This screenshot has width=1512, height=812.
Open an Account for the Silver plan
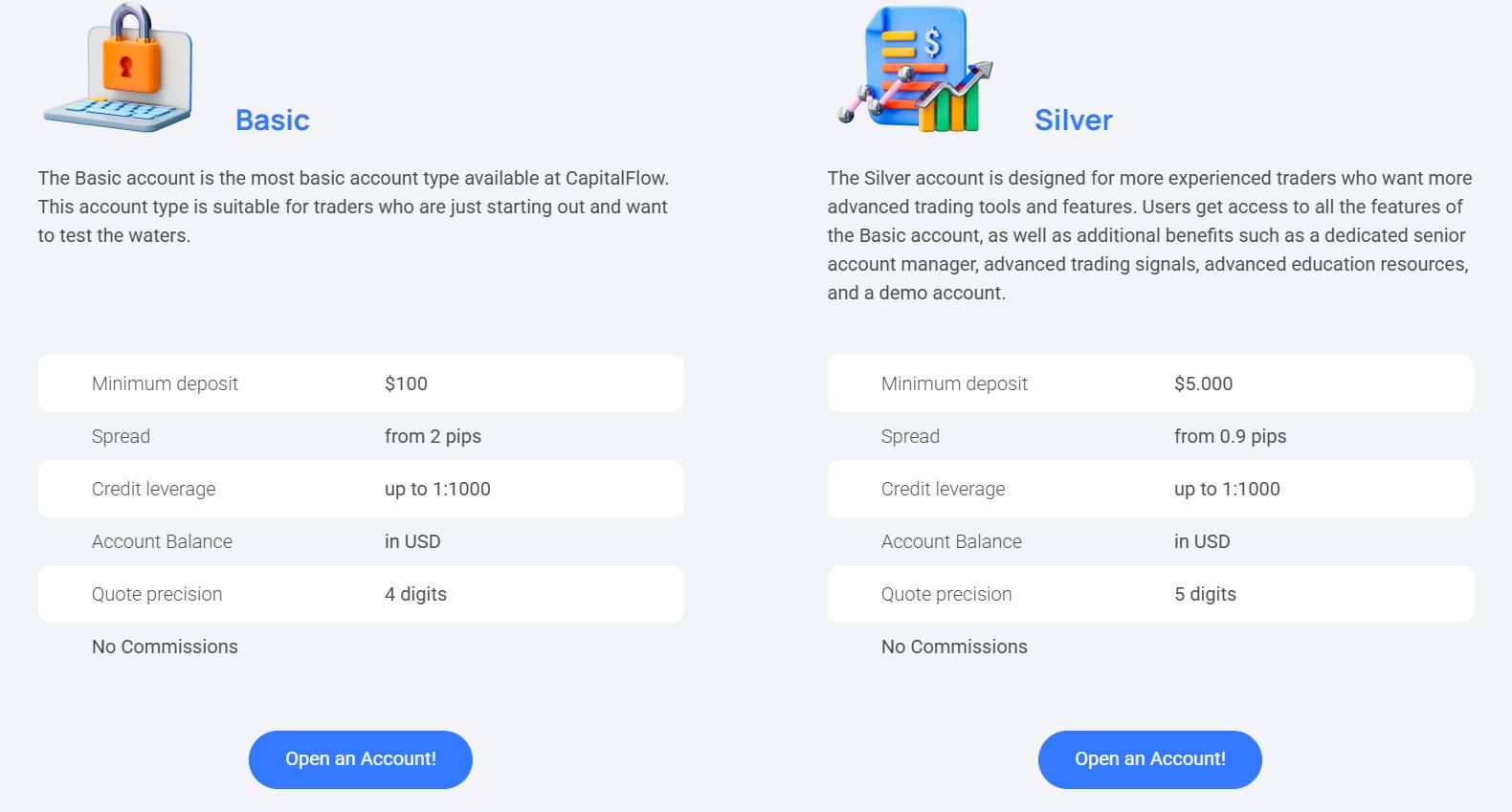(x=1149, y=758)
